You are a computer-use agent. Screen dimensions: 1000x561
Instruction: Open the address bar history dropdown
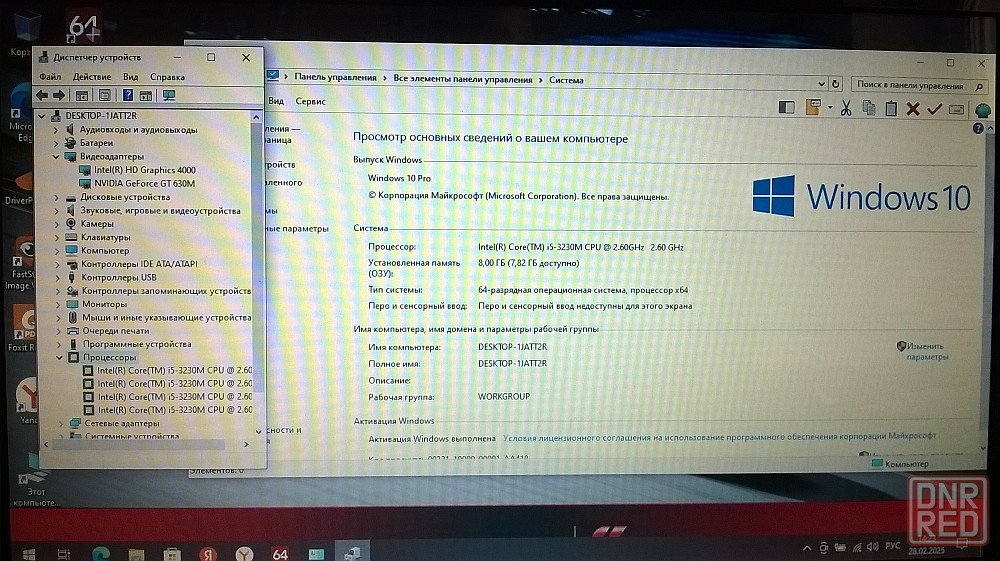coord(821,83)
